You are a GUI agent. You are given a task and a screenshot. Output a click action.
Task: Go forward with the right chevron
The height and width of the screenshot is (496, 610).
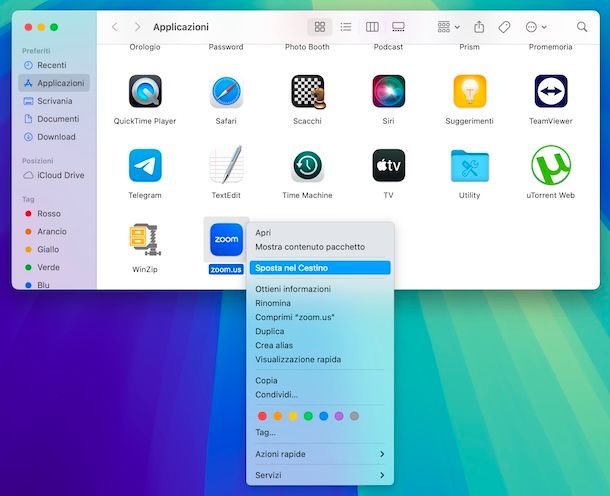pos(137,27)
